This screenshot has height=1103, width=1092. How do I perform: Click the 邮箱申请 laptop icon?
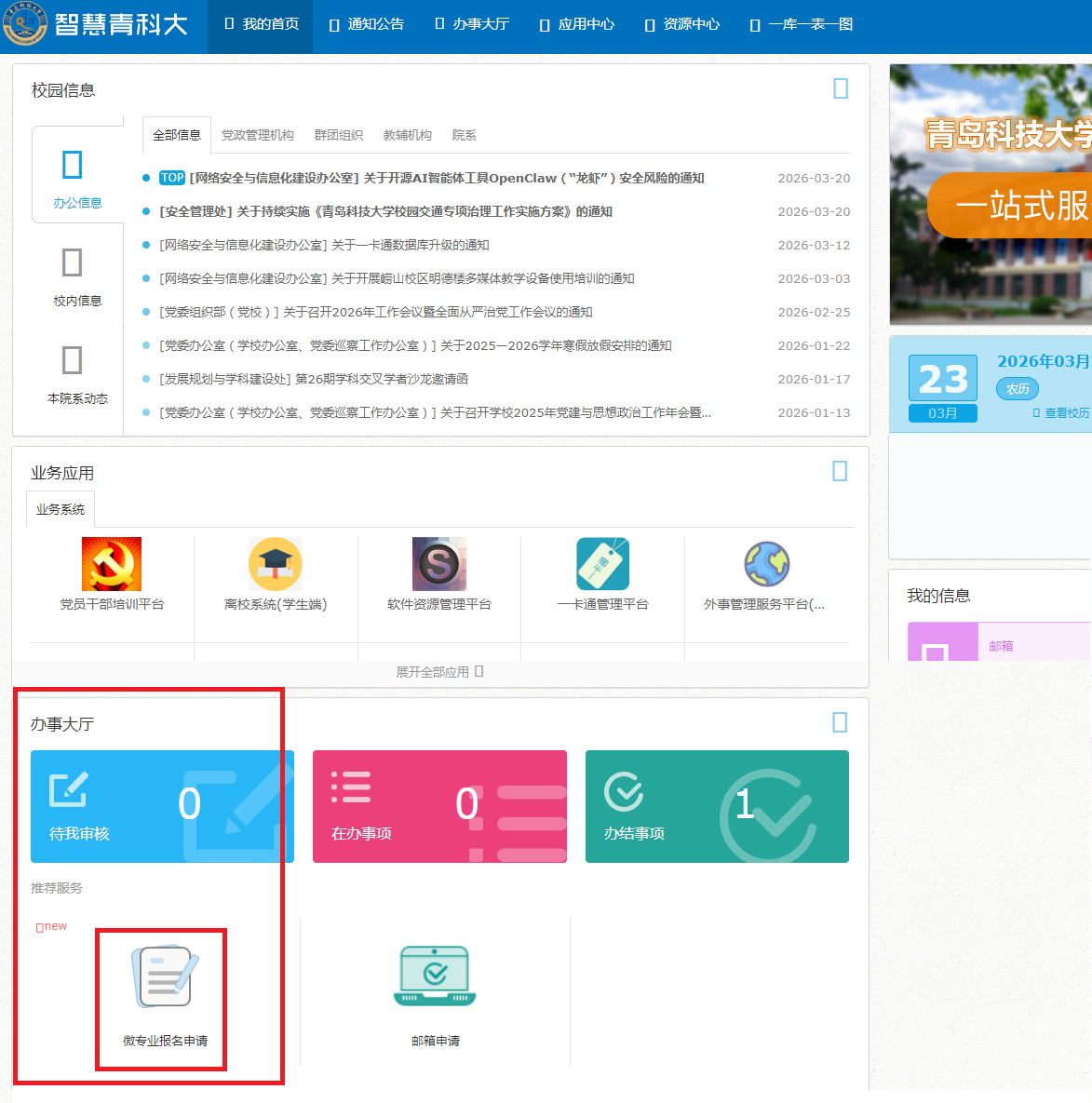click(x=435, y=977)
